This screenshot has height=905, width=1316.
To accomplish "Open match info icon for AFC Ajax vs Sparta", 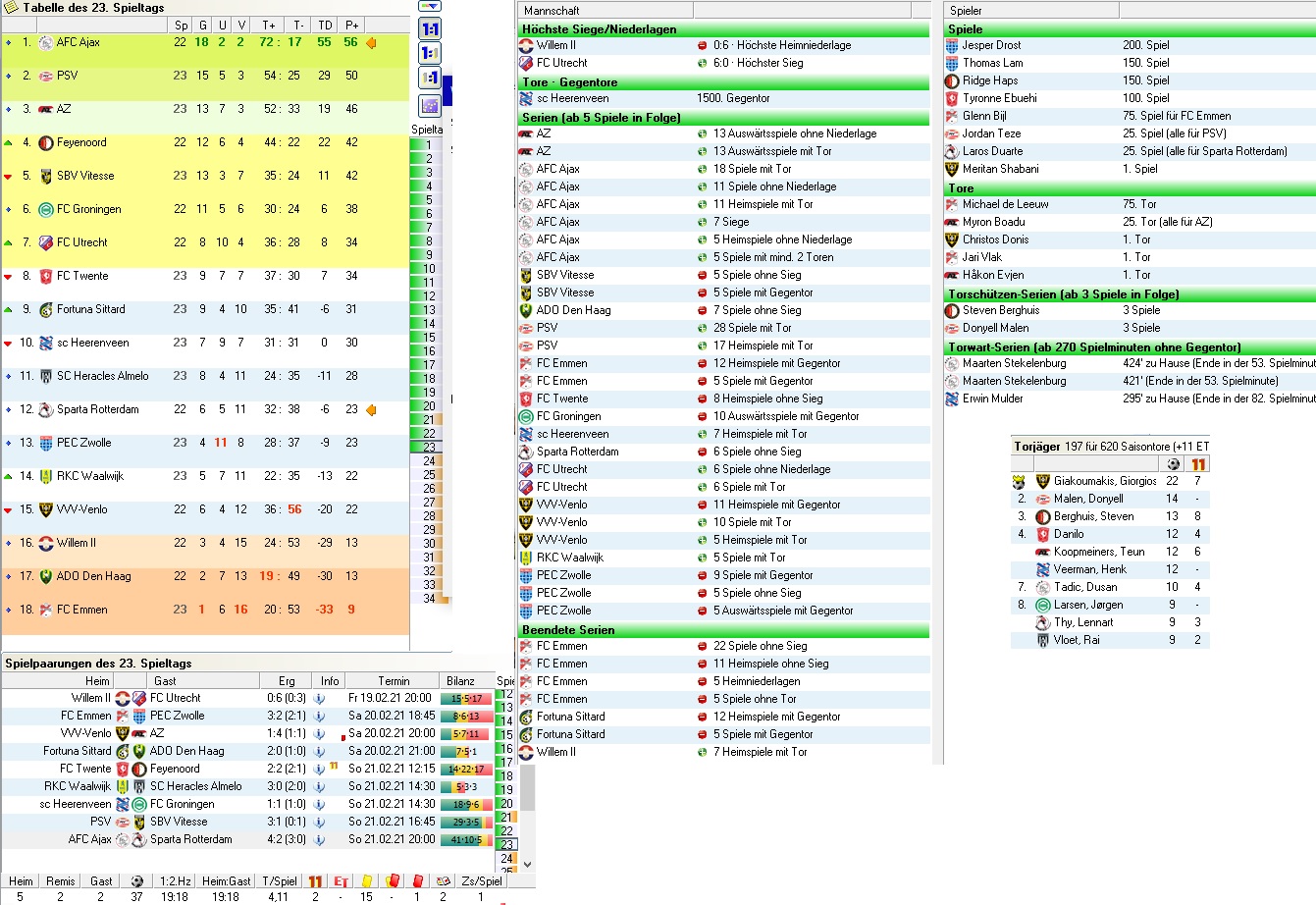I will pyautogui.click(x=319, y=840).
